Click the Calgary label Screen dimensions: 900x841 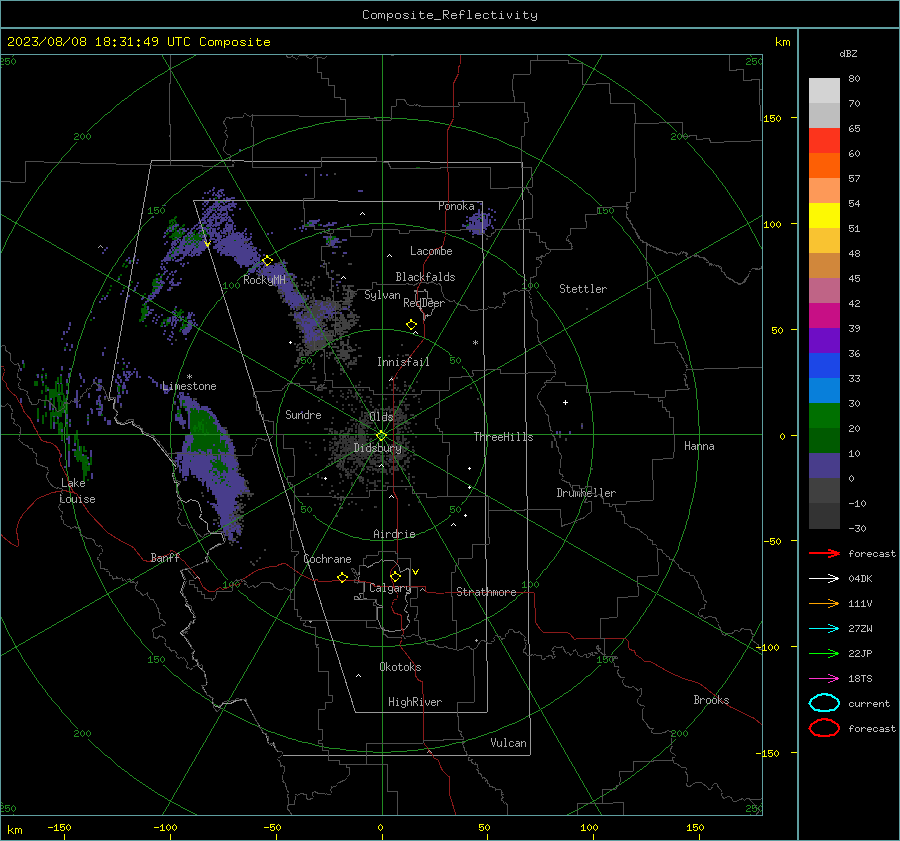coord(390,588)
